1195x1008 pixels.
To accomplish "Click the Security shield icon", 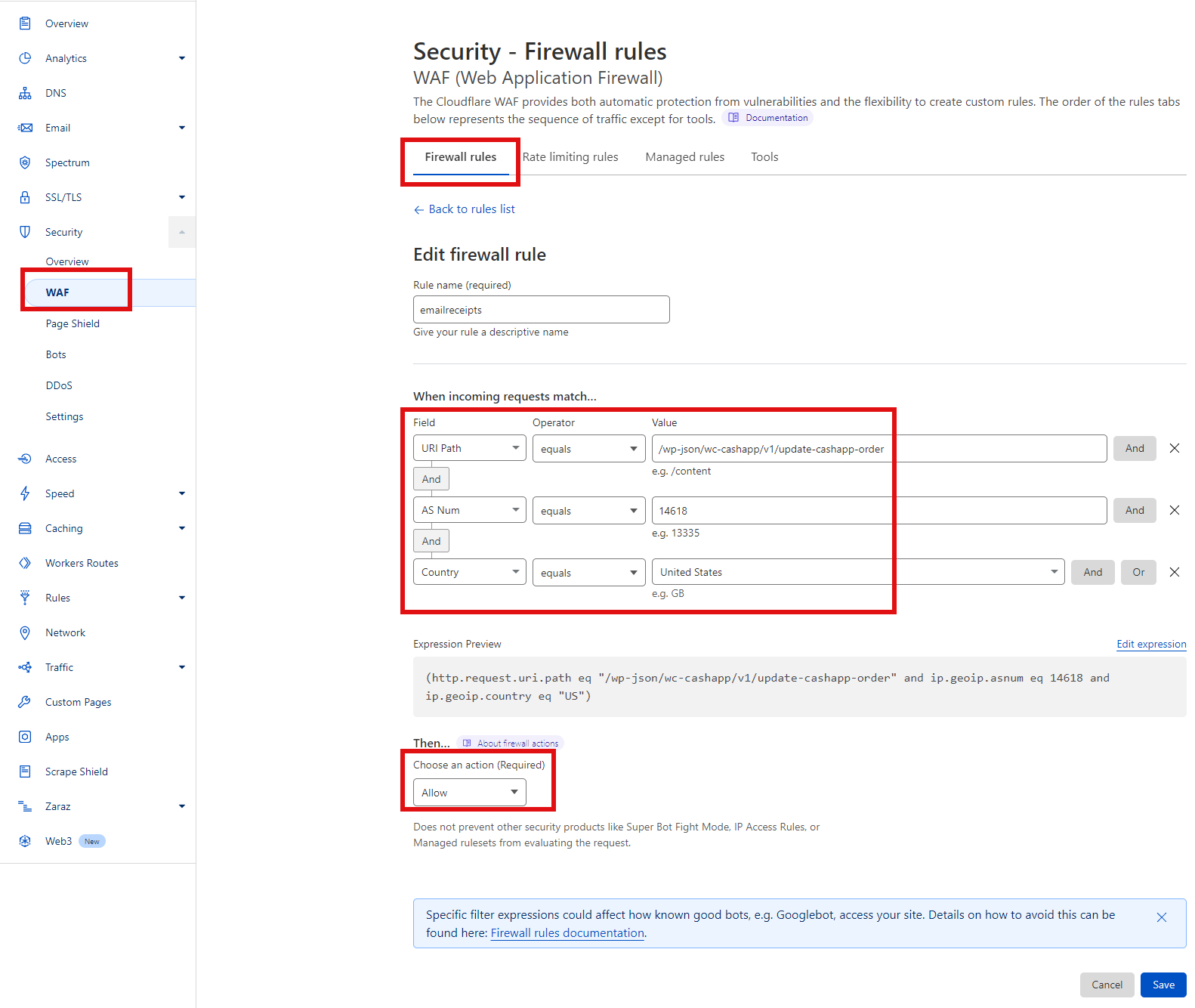I will pos(25,232).
